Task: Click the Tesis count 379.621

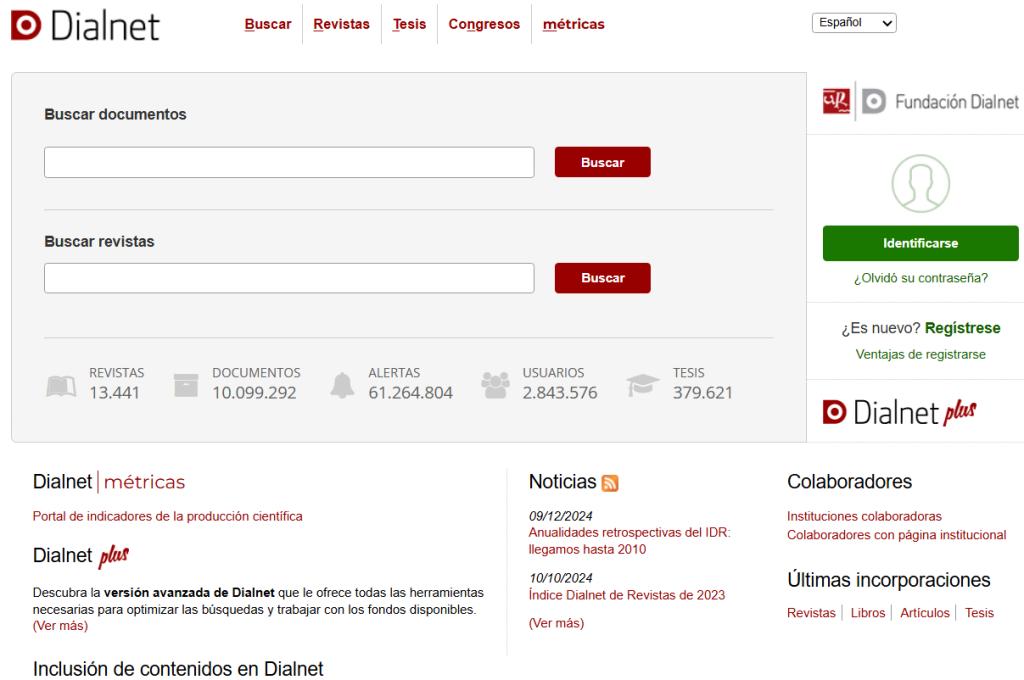Action: (703, 393)
